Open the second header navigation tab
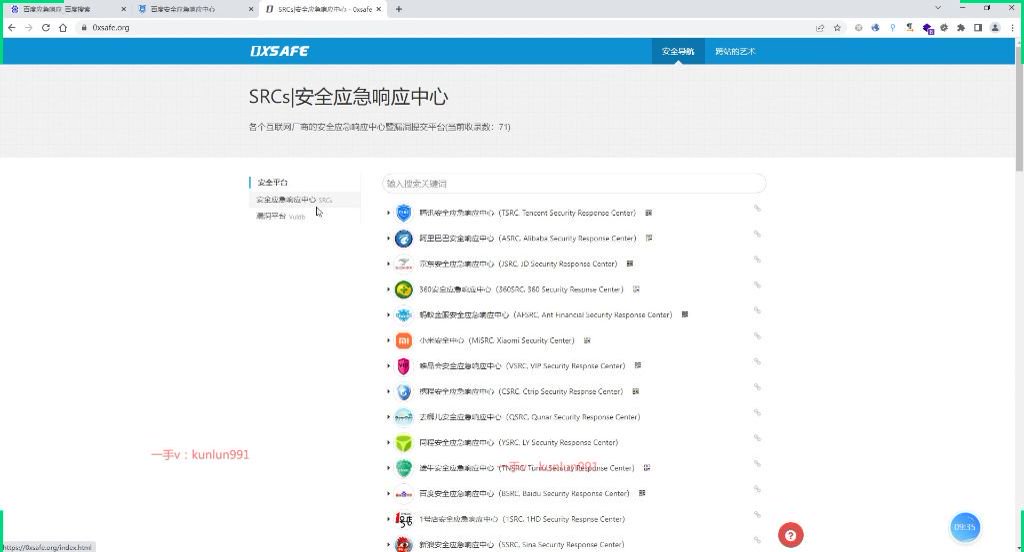Viewport: 1024px width, 552px height. pos(735,51)
